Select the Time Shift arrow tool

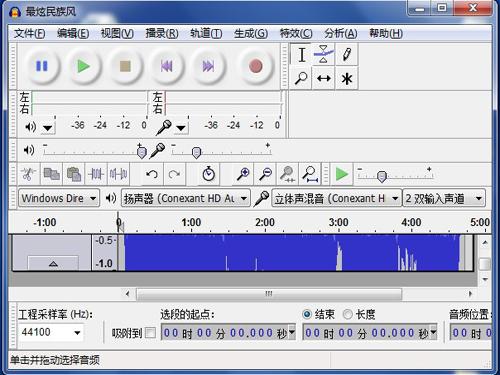click(x=324, y=78)
